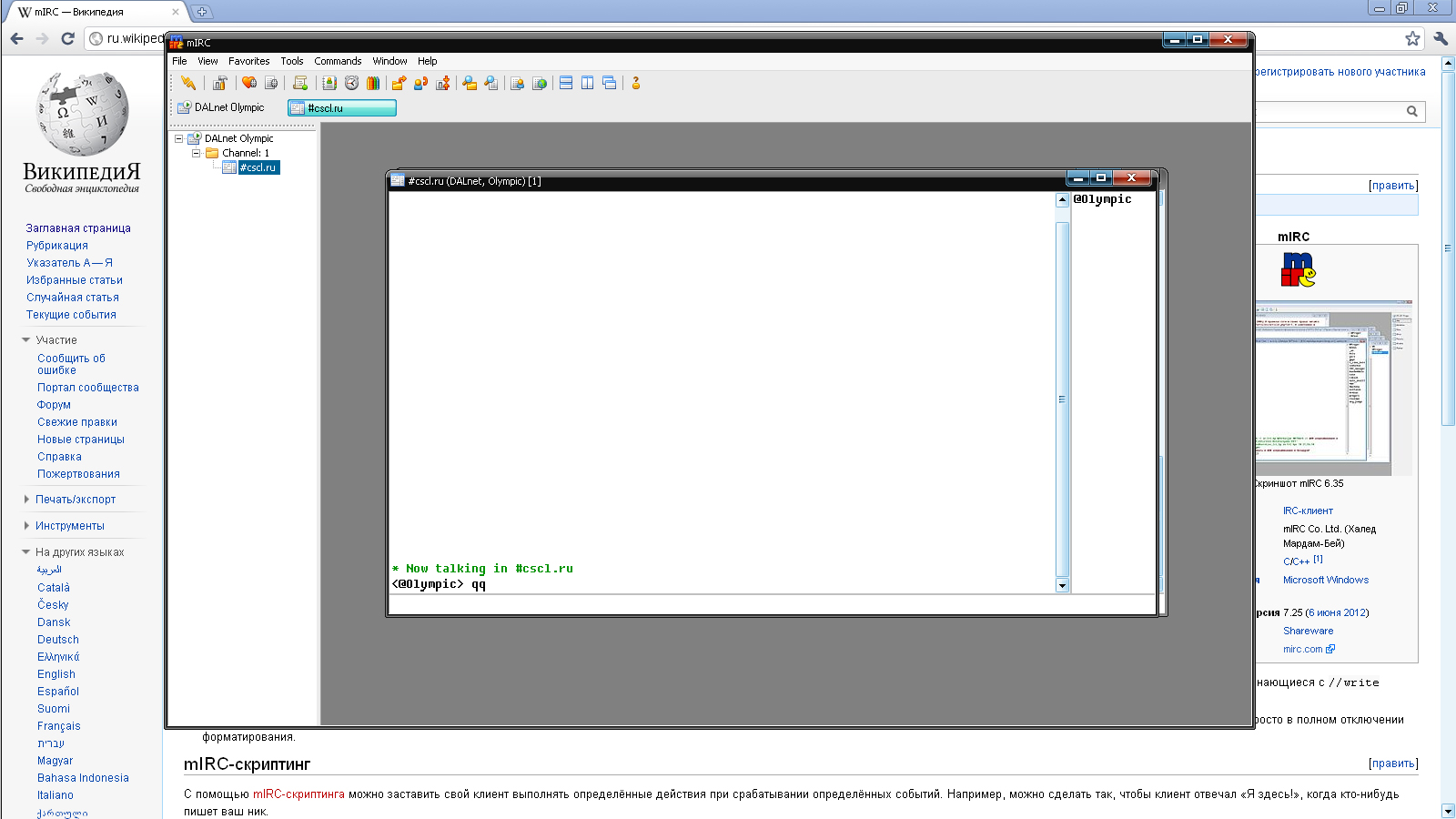Screen dimensions: 1456x819
Task: Click the channel message input box
Action: (772, 603)
